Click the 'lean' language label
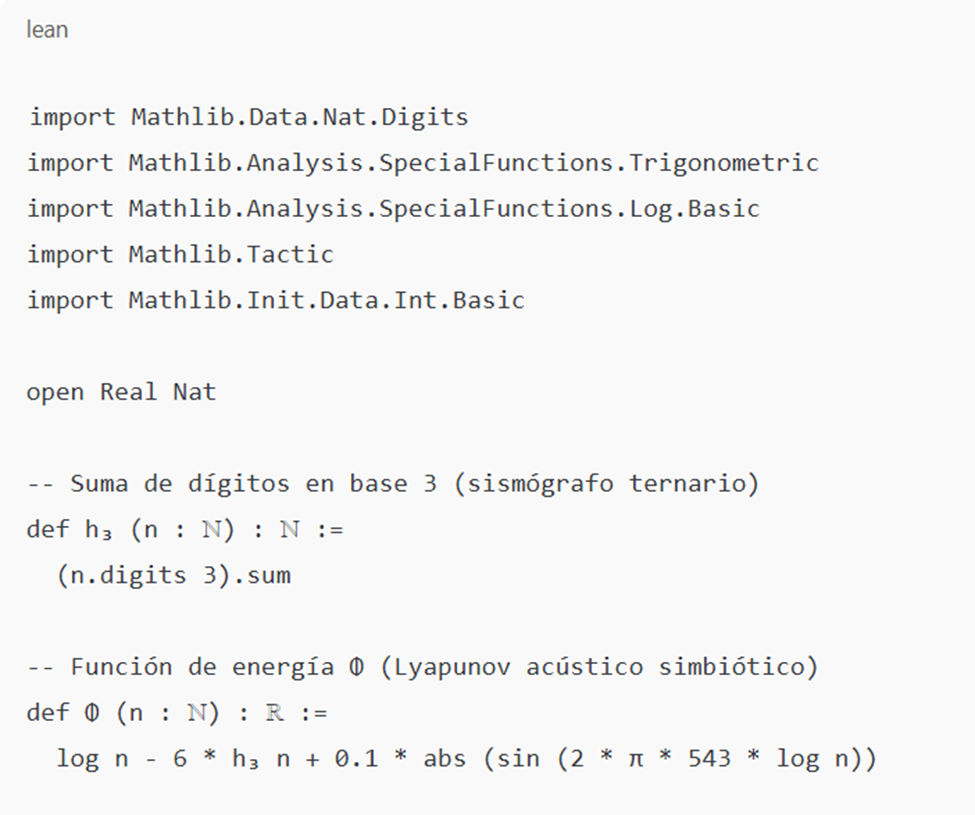Screen dimensions: 975x815 click(47, 30)
